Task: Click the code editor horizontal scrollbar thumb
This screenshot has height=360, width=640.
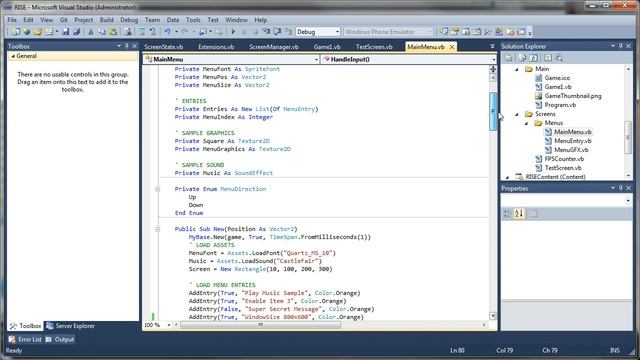Action: [260, 325]
